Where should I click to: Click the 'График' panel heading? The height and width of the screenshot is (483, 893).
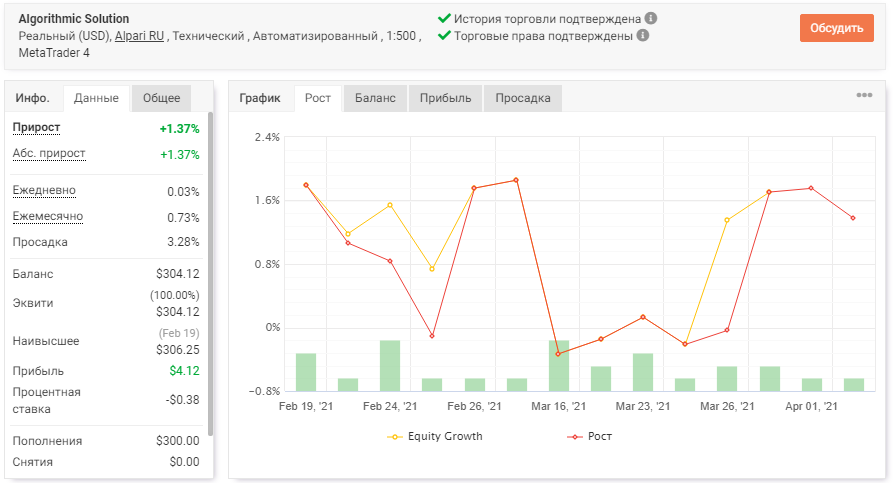[260, 98]
